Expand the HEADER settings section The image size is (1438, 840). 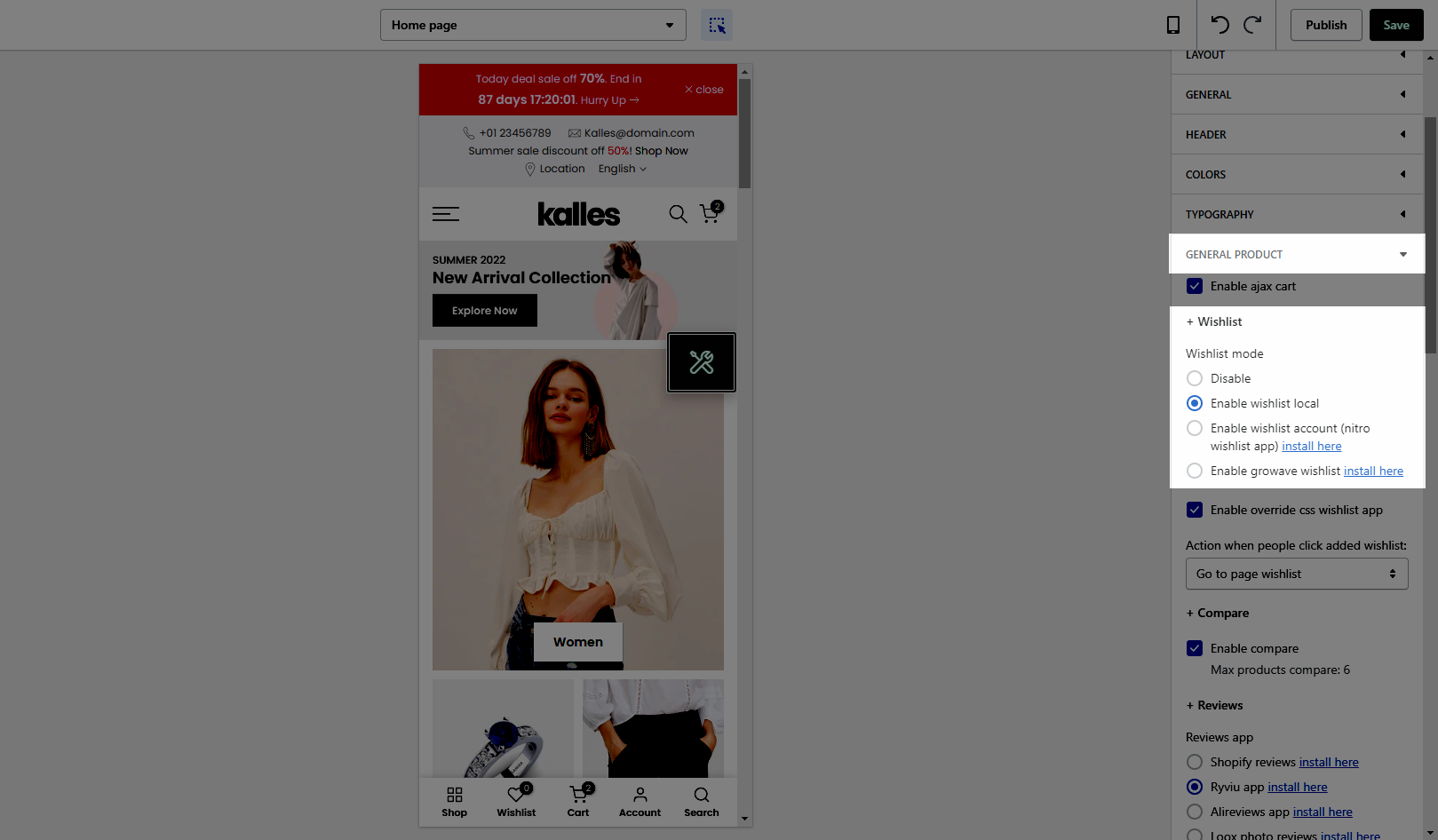click(x=1297, y=134)
